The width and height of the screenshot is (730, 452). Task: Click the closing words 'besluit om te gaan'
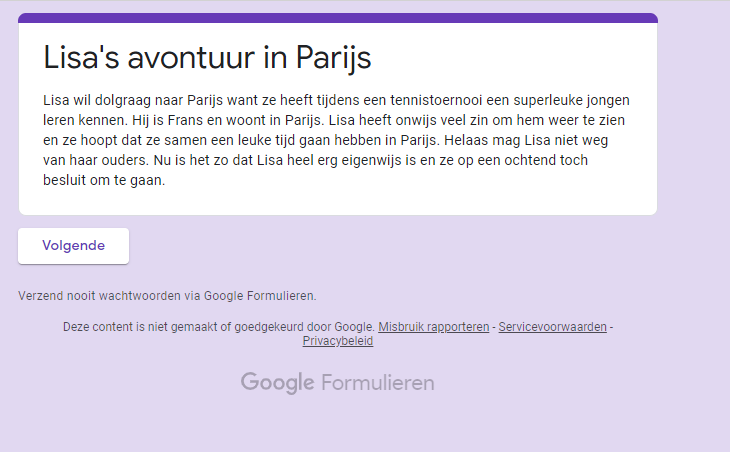click(104, 181)
